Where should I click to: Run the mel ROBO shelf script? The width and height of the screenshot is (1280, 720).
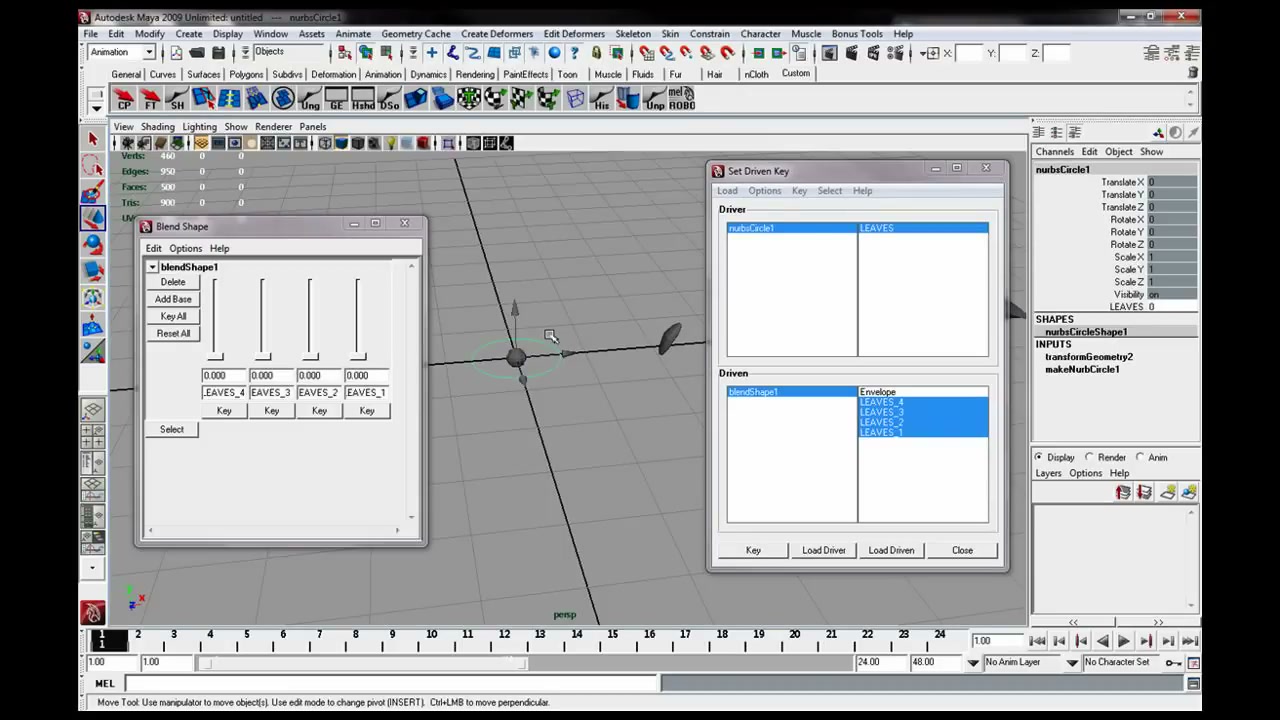(x=682, y=98)
